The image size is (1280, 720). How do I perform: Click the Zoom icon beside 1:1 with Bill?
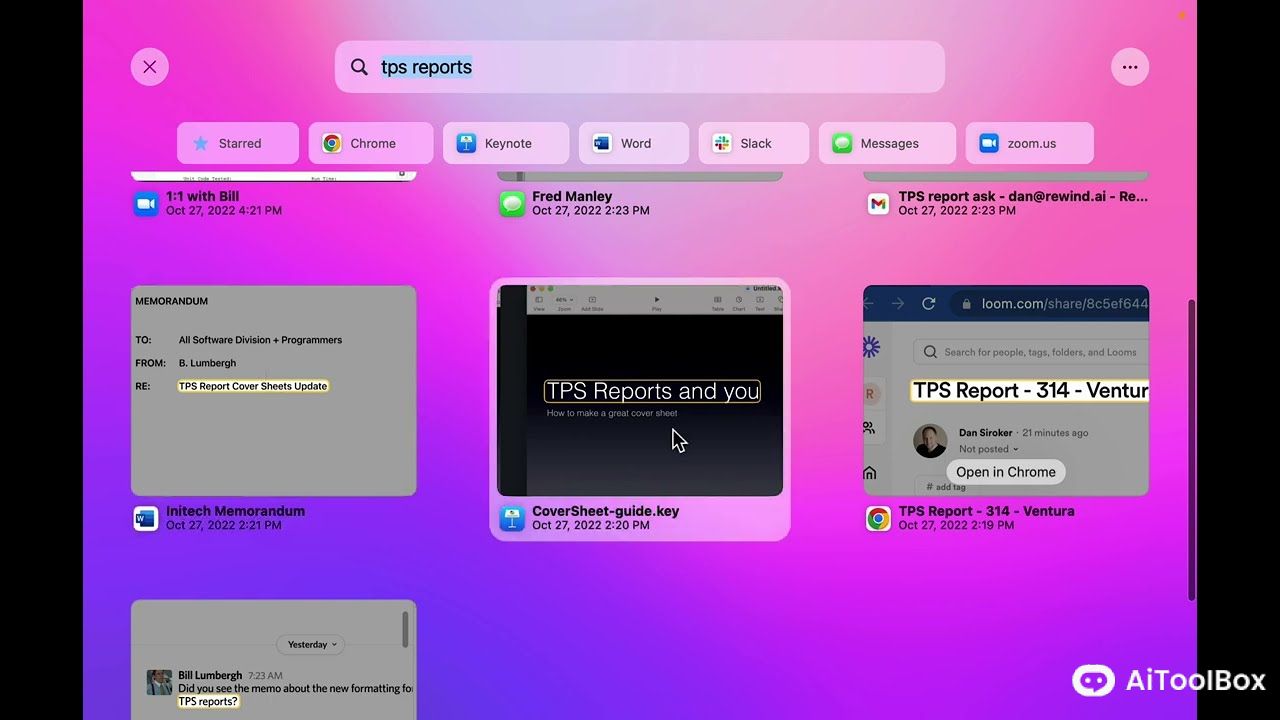click(146, 204)
